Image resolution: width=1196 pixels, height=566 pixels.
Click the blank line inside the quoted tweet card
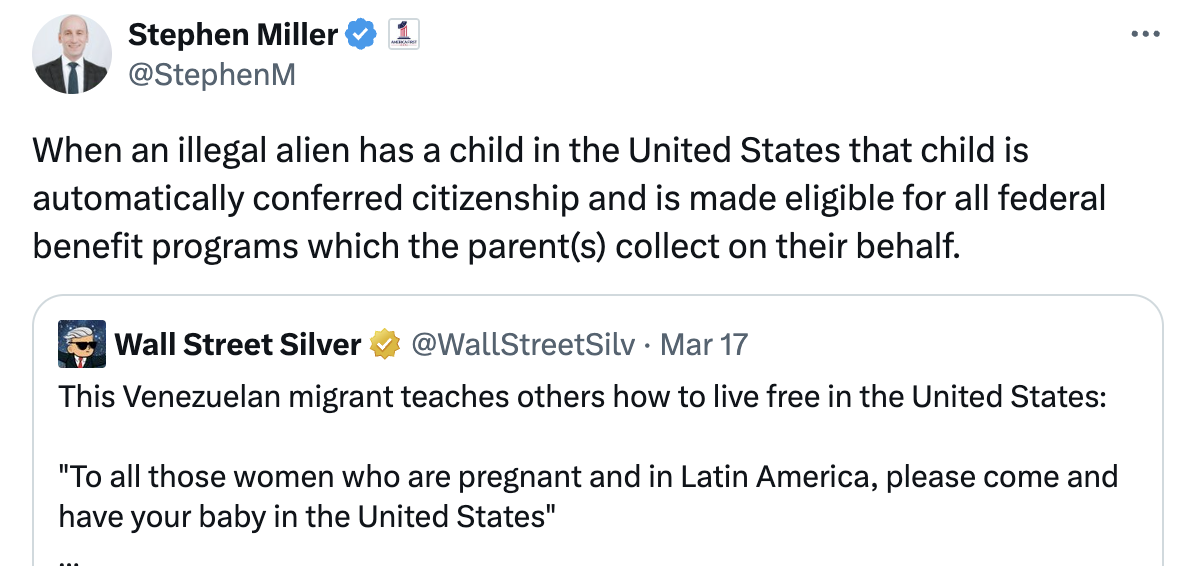(x=600, y=436)
